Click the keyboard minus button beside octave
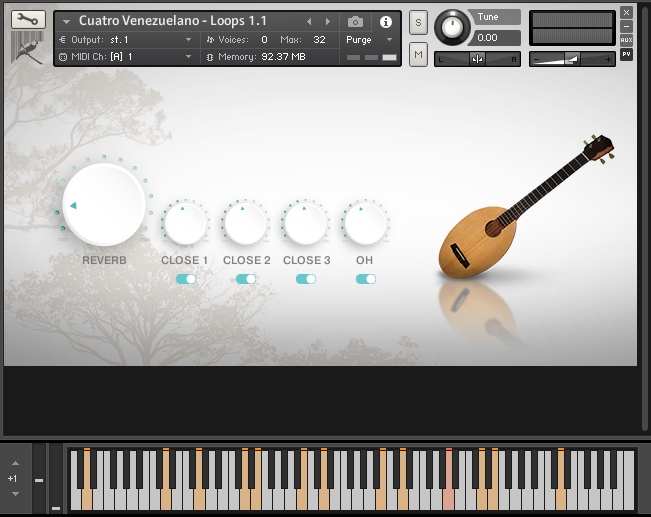Image resolution: width=651 pixels, height=517 pixels. 39,480
